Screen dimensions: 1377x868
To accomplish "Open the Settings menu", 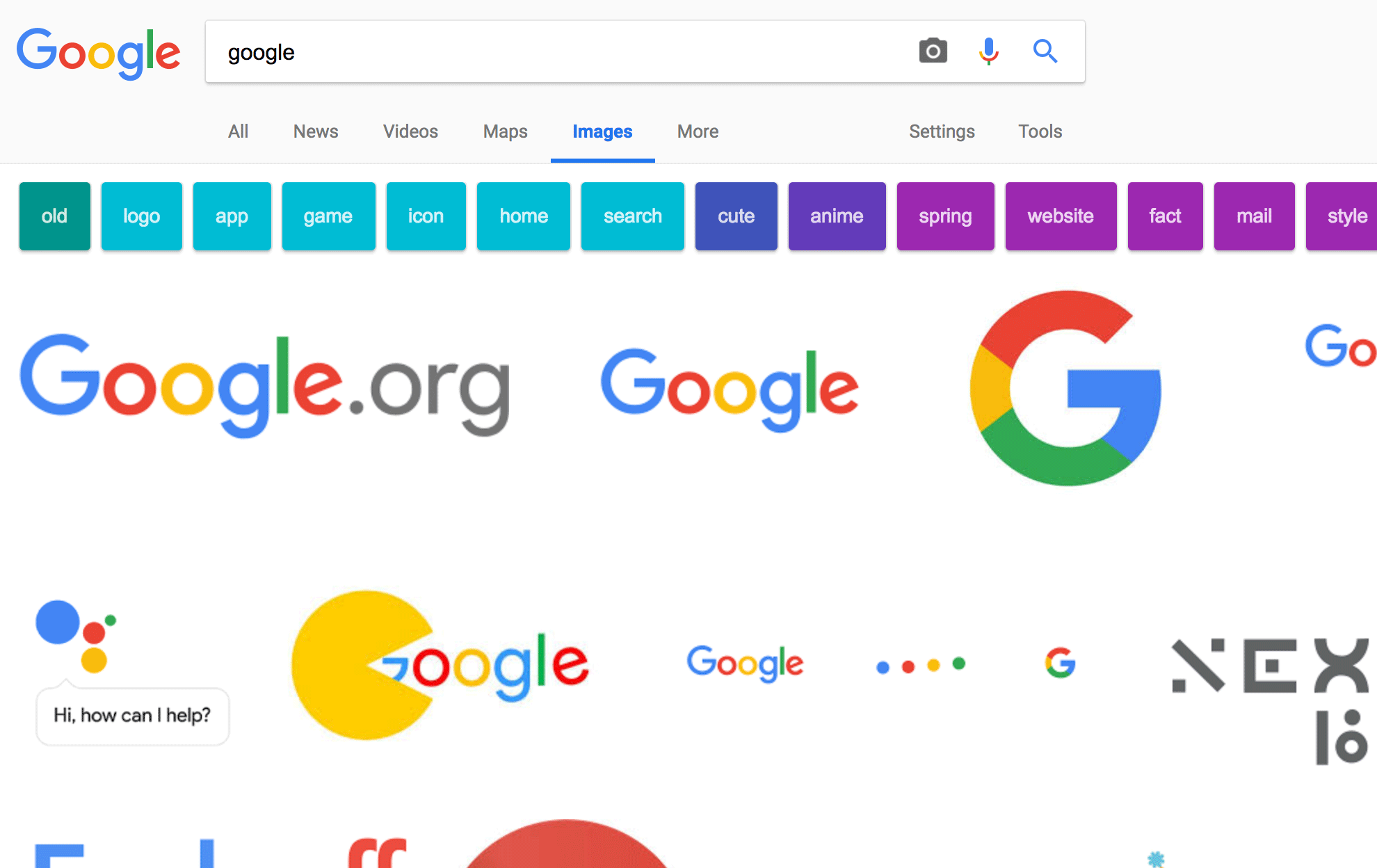I will click(941, 131).
